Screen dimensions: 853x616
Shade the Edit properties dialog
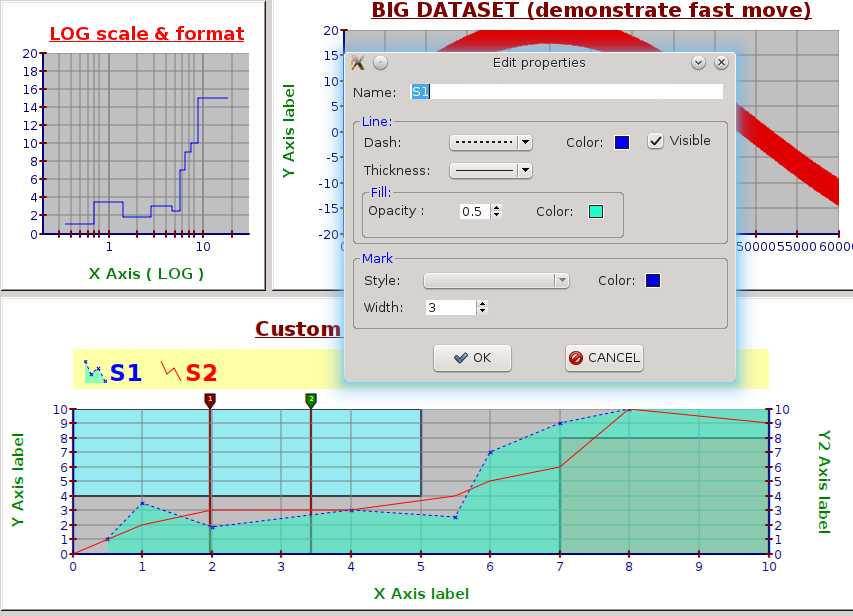[x=698, y=63]
